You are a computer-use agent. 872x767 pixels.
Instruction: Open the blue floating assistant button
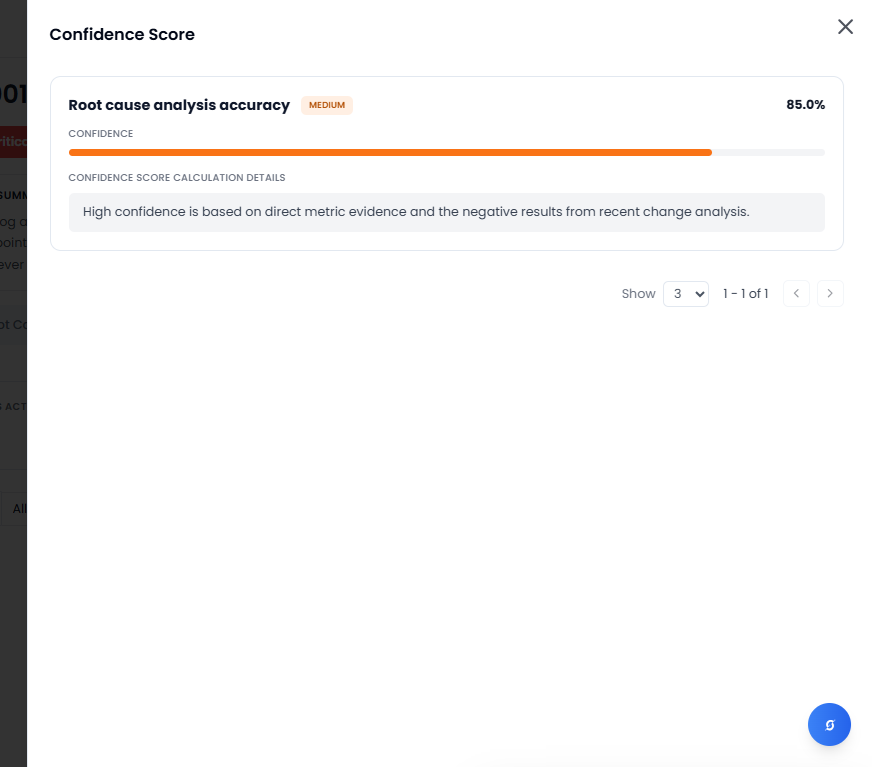(x=829, y=724)
